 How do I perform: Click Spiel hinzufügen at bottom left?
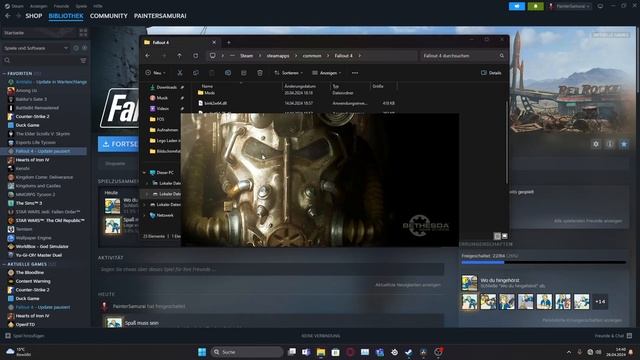click(x=24, y=336)
